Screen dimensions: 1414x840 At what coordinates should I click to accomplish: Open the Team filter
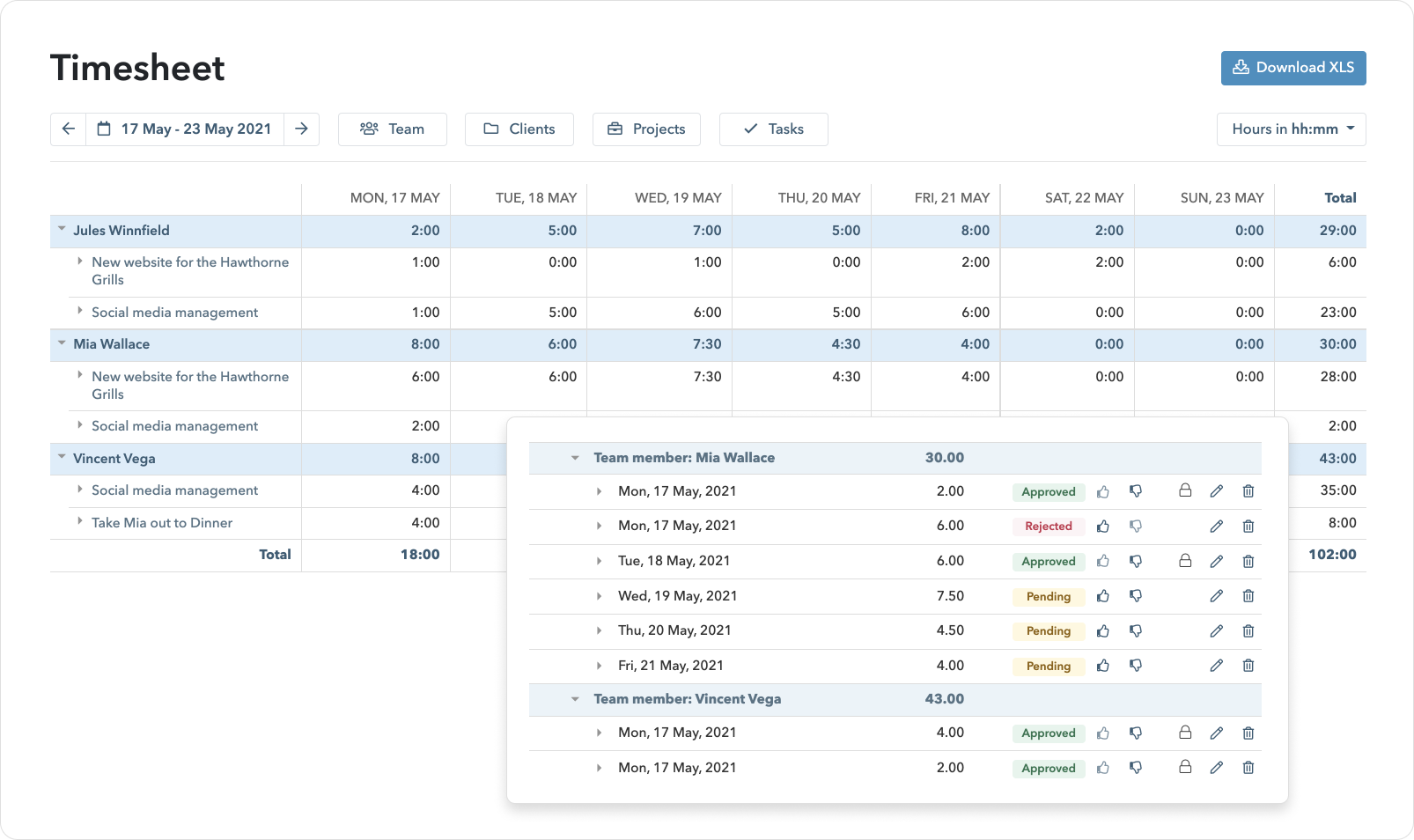[x=393, y=129]
